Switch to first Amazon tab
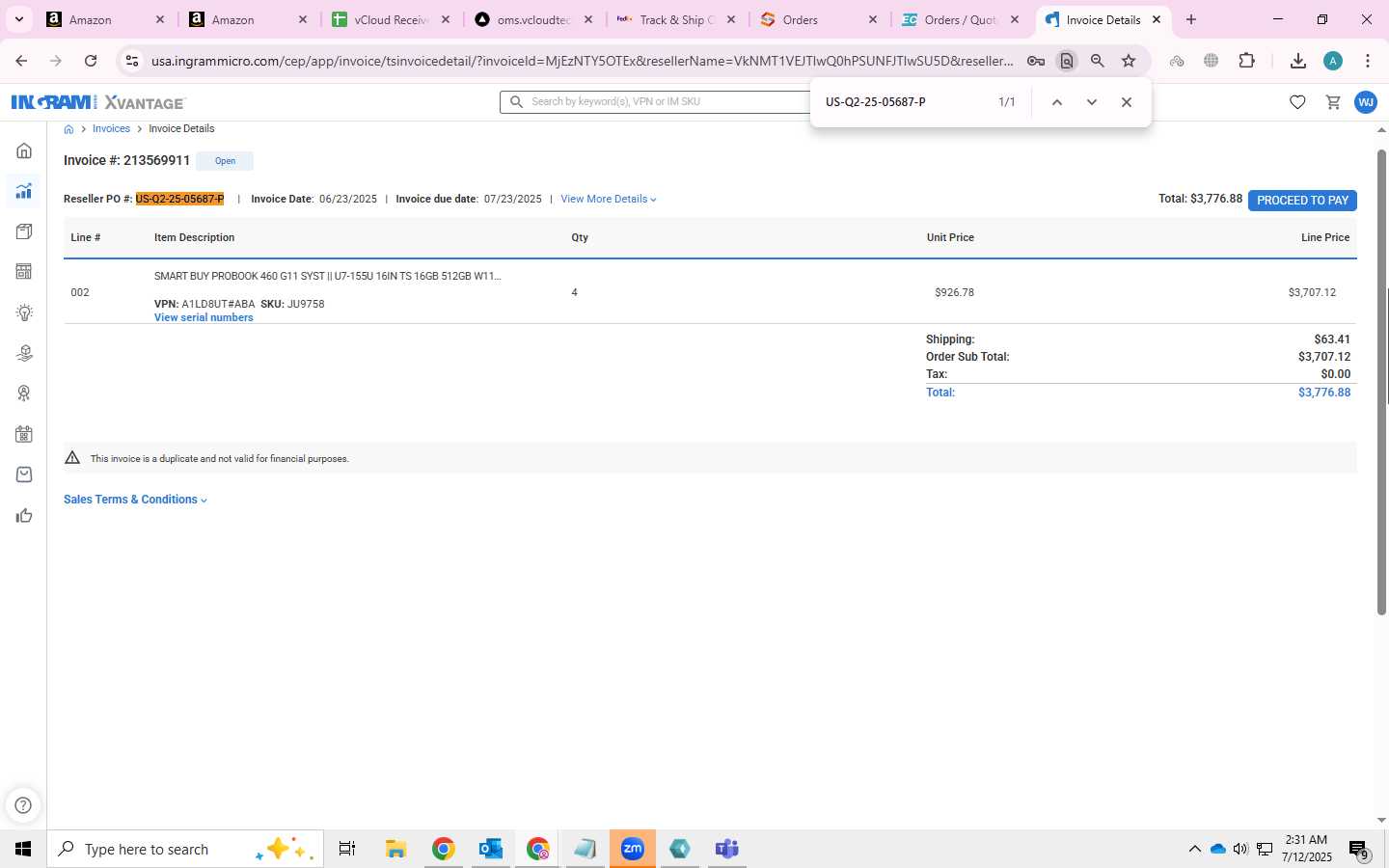This screenshot has height=868, width=1389. tap(105, 19)
